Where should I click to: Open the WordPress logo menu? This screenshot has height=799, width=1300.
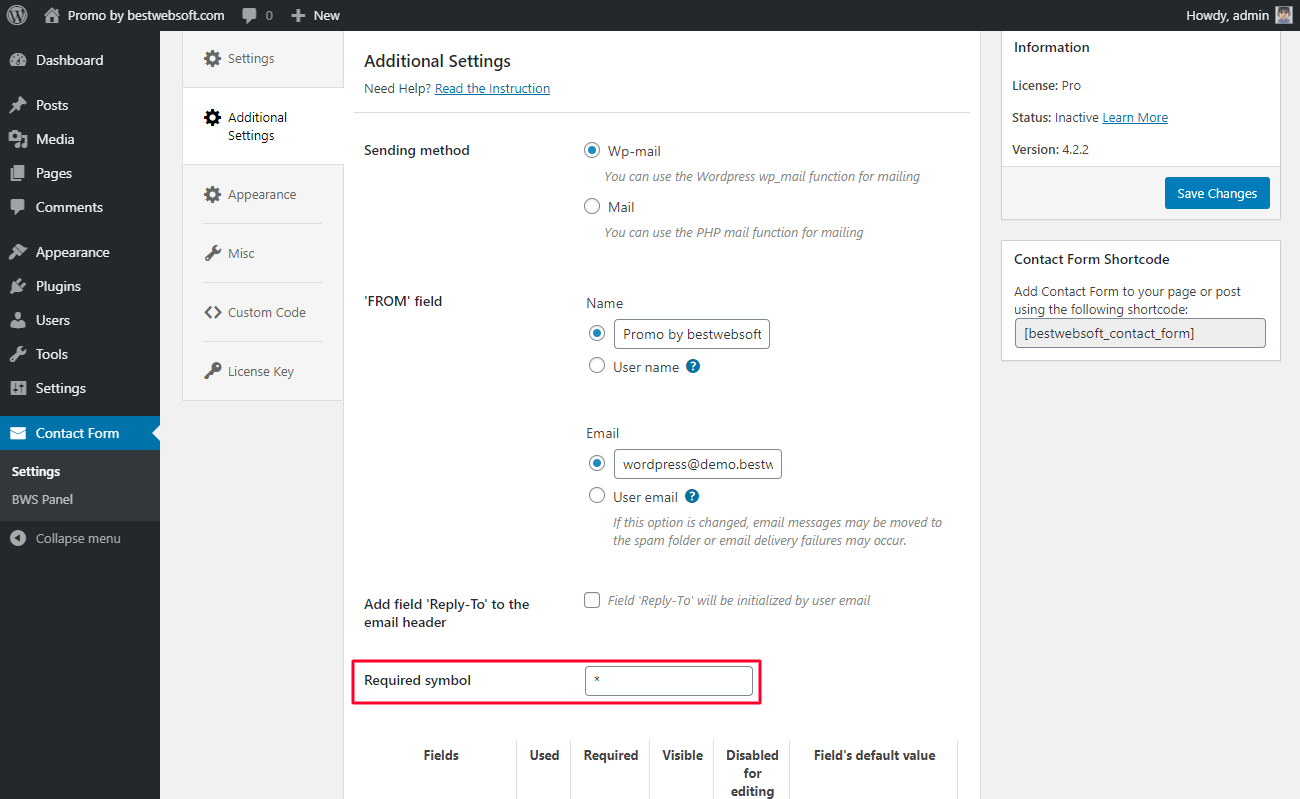coord(17,15)
